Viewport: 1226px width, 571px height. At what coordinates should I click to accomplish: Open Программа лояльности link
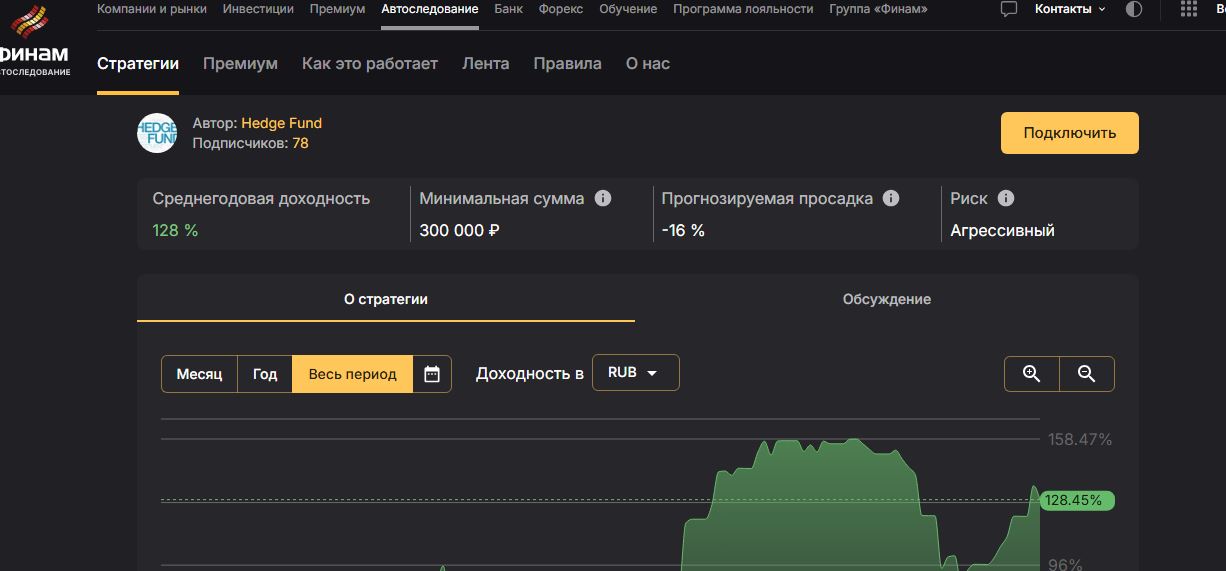[x=743, y=9]
